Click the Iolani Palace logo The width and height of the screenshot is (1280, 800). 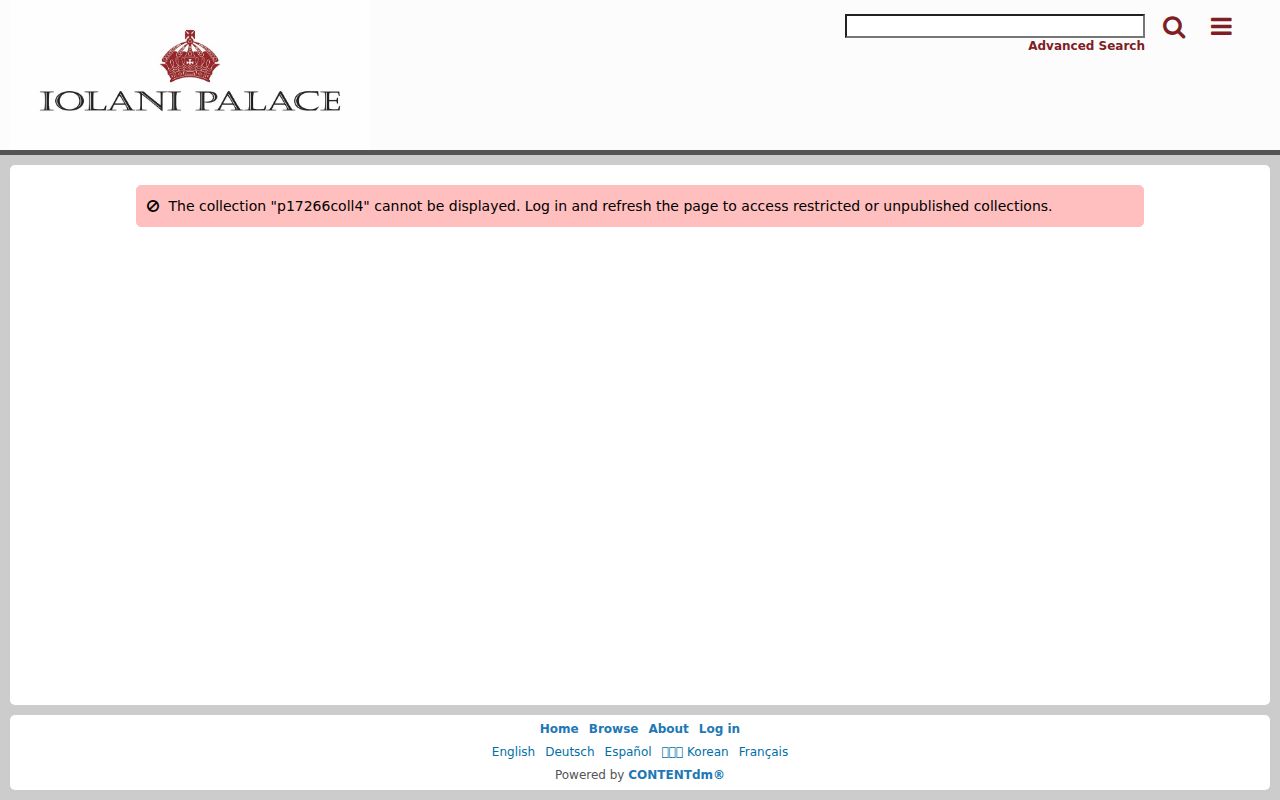190,71
